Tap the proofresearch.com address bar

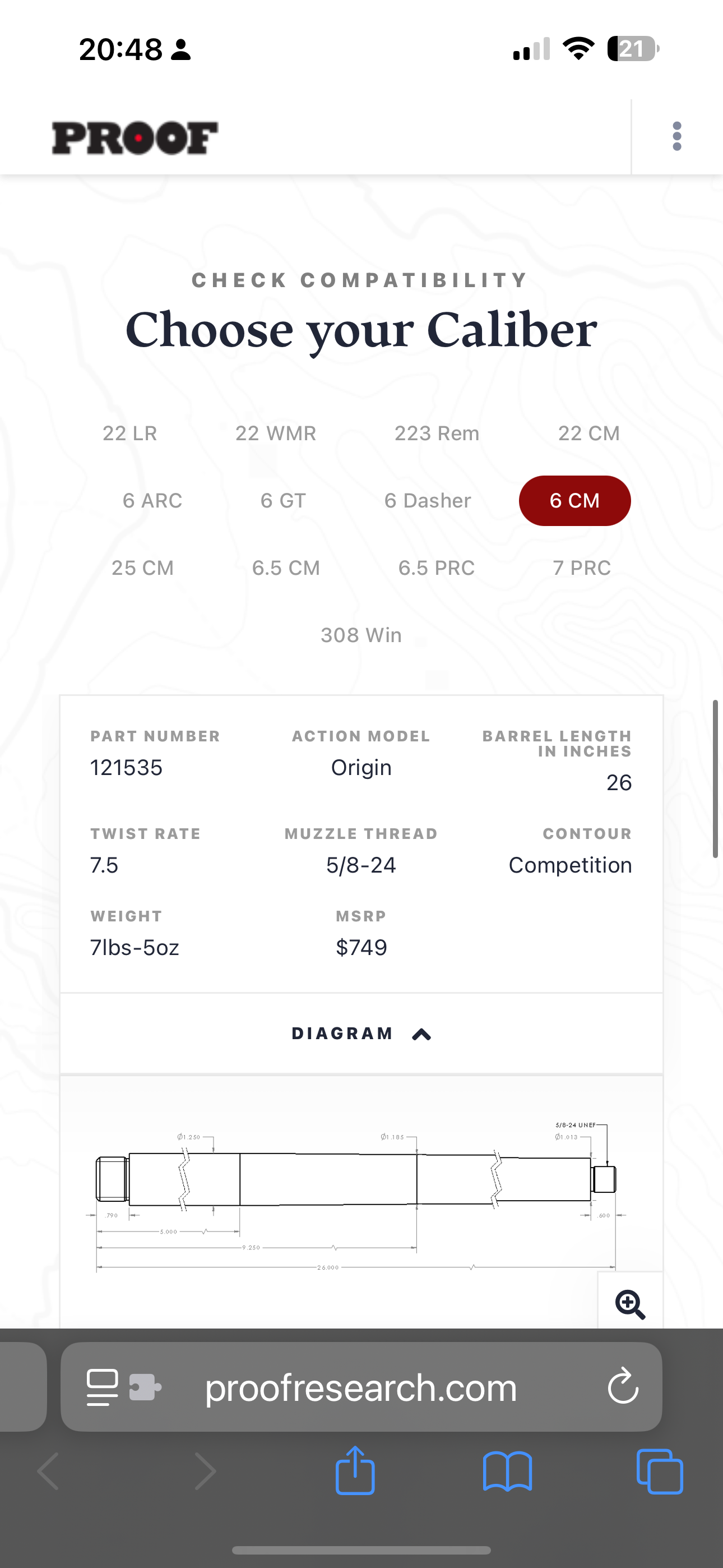(361, 1387)
